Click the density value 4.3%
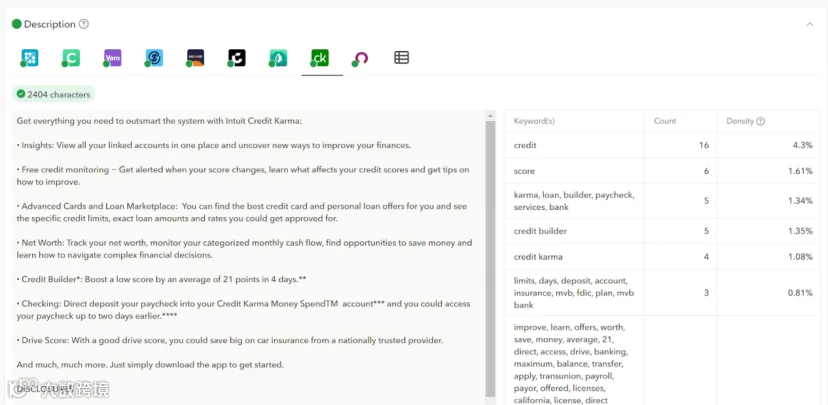Image resolution: width=828 pixels, height=405 pixels. coord(802,145)
